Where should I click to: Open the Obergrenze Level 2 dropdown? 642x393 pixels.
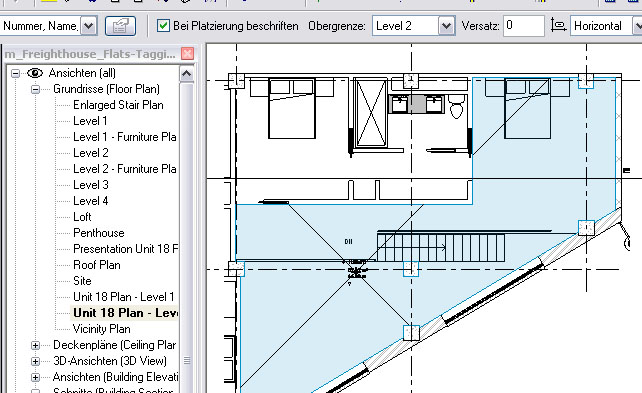(447, 26)
